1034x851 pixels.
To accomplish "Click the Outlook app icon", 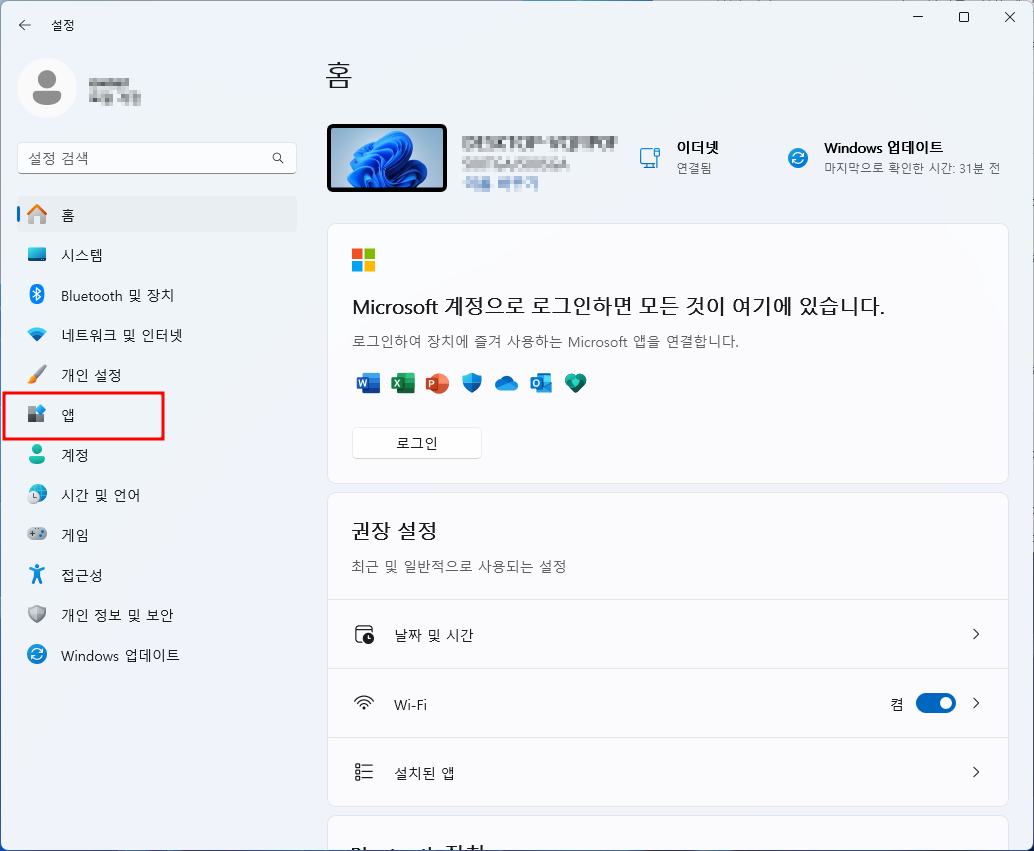I will coord(541,383).
